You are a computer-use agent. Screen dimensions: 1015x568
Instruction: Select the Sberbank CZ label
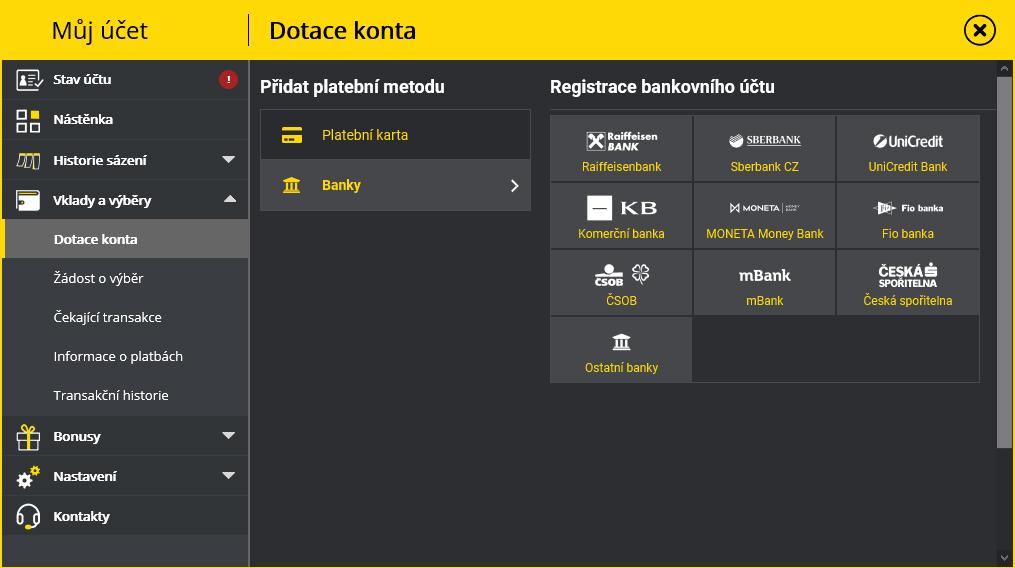click(764, 167)
